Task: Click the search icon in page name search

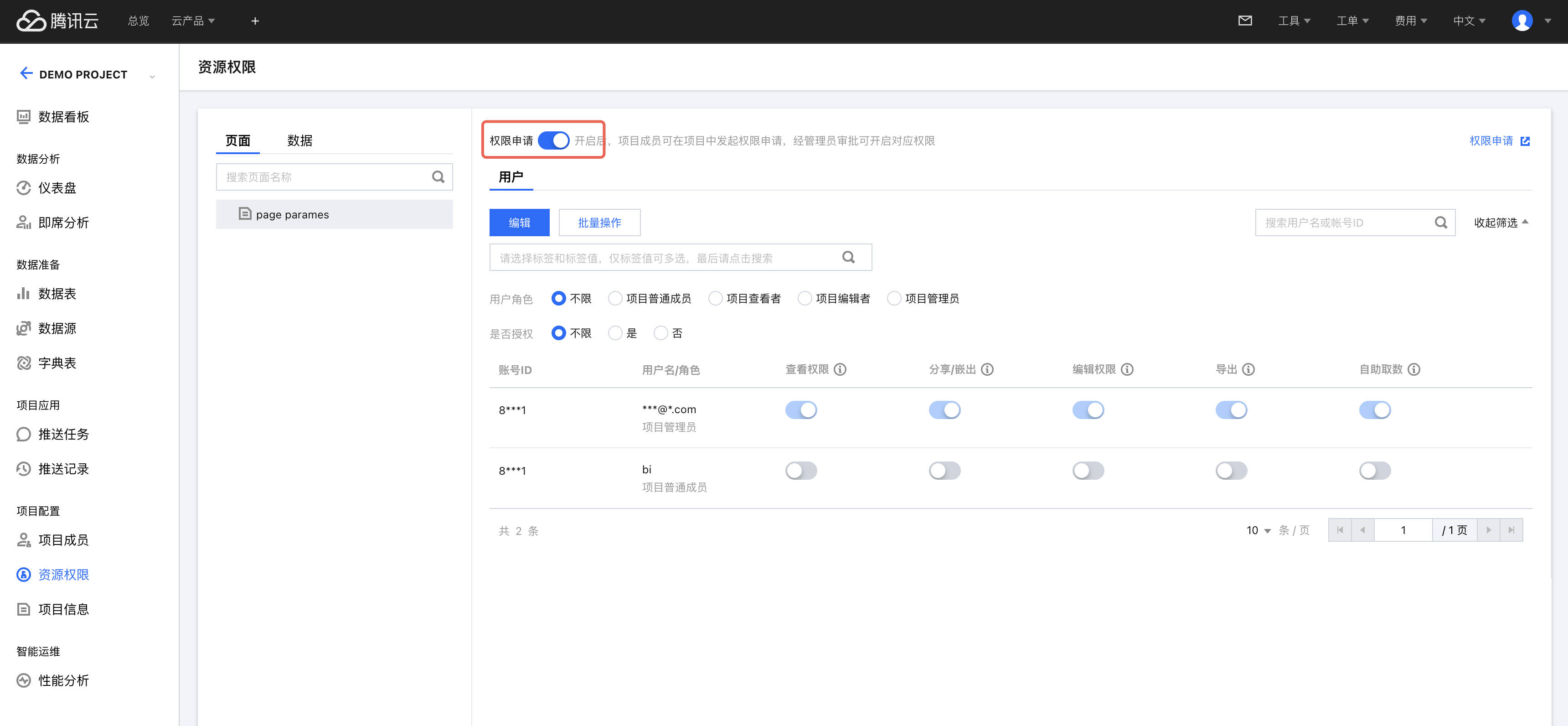Action: tap(438, 176)
